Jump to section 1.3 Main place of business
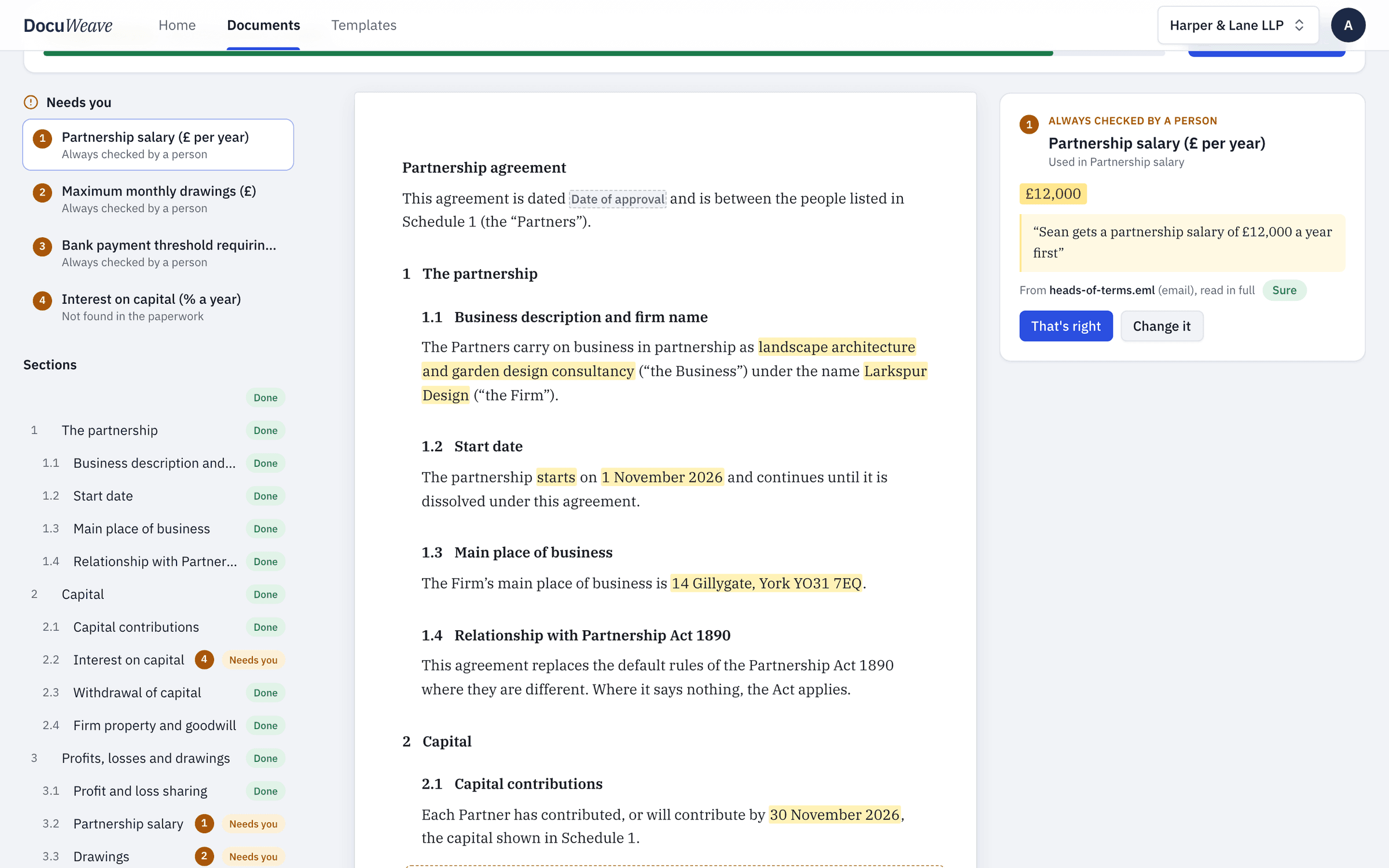The image size is (1389, 868). point(158,528)
